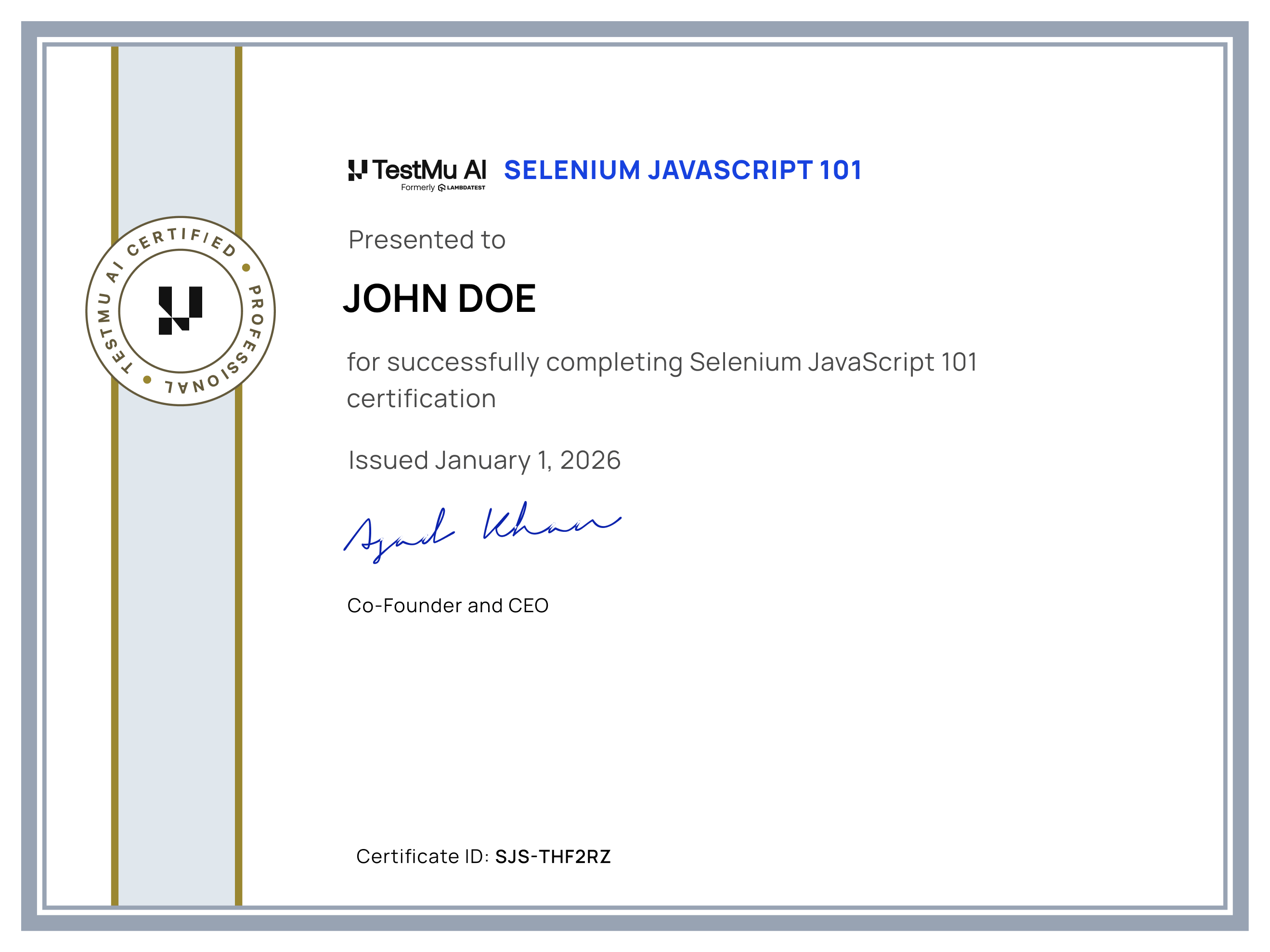The image size is (1270, 952).
Task: Click the certificate ID 'SJS-THF2RZ'
Action: 554,856
